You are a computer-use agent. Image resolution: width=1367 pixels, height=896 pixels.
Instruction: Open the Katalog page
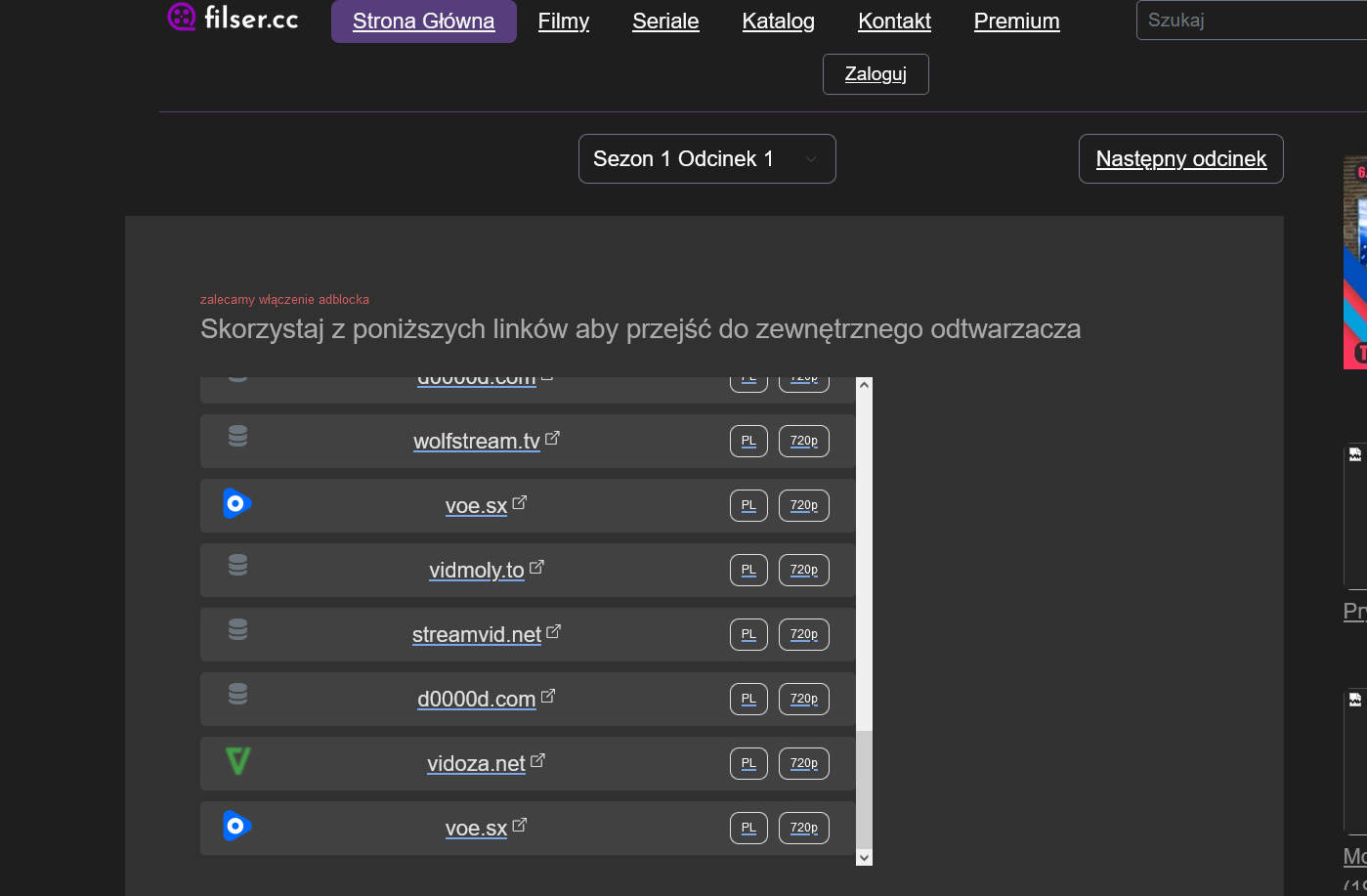tap(778, 21)
